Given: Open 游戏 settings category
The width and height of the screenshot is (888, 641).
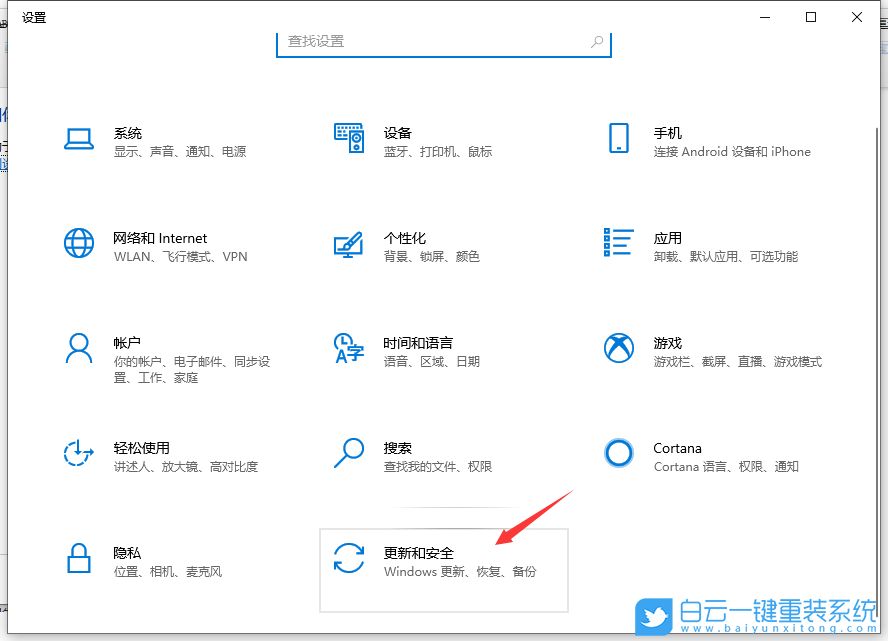Looking at the screenshot, I should click(668, 350).
